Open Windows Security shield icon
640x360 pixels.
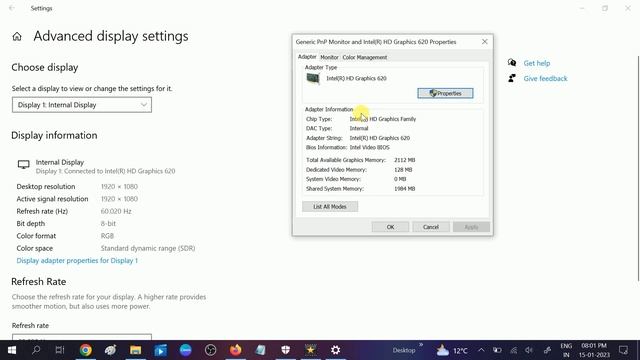(285, 350)
